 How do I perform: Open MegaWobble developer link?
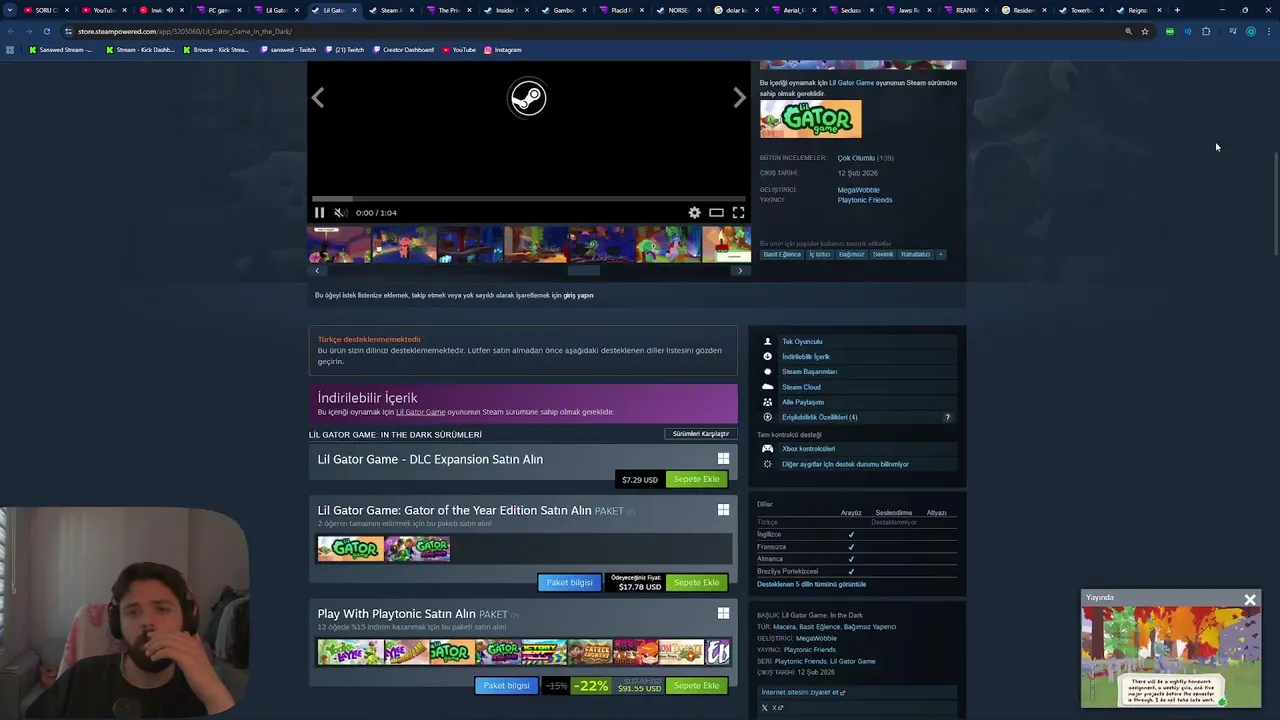858,189
